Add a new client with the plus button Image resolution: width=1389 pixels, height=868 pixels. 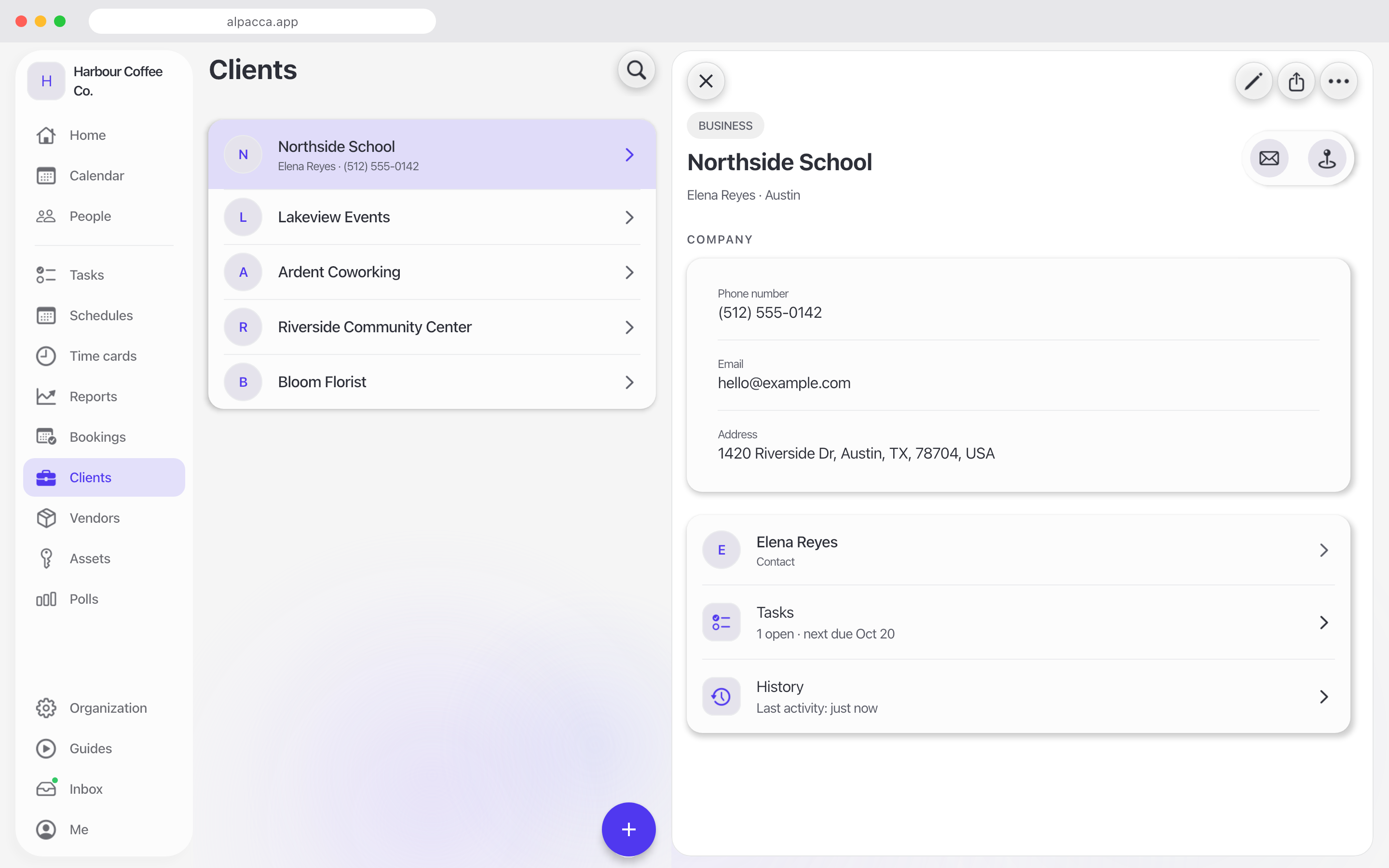(628, 829)
